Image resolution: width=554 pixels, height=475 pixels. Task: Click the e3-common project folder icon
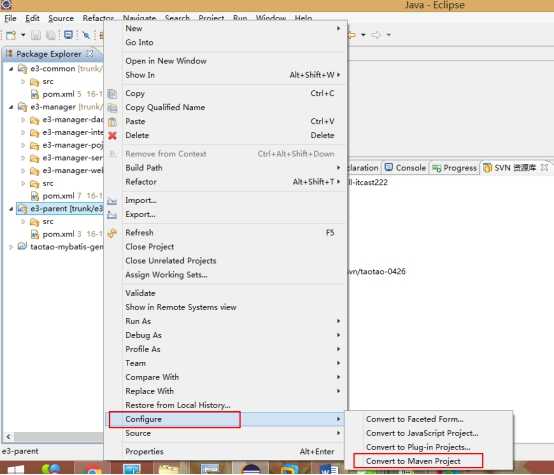22,69
